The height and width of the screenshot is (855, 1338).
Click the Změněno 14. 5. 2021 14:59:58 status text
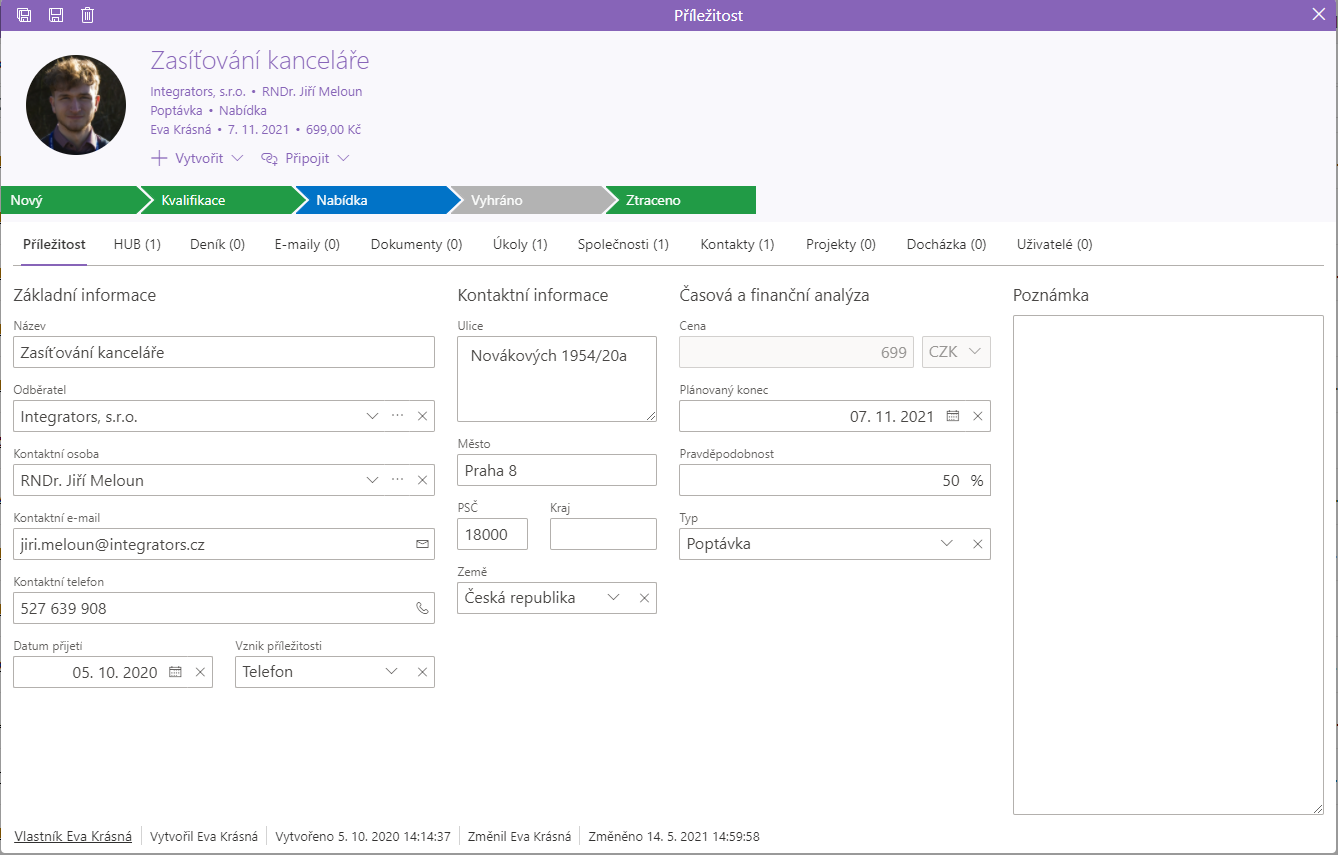[674, 836]
